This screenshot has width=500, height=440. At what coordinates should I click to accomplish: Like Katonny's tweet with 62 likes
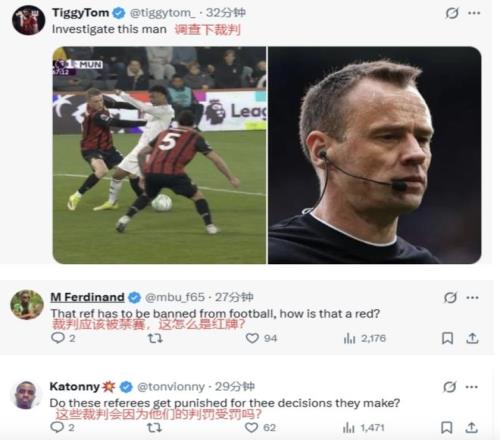click(251, 427)
